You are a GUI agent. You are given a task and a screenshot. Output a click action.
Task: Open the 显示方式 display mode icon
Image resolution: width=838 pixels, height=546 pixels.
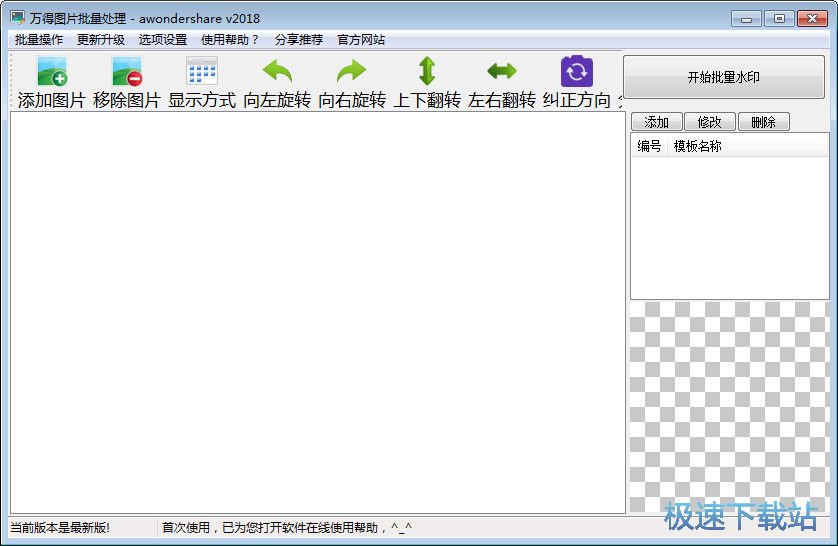[x=202, y=72]
